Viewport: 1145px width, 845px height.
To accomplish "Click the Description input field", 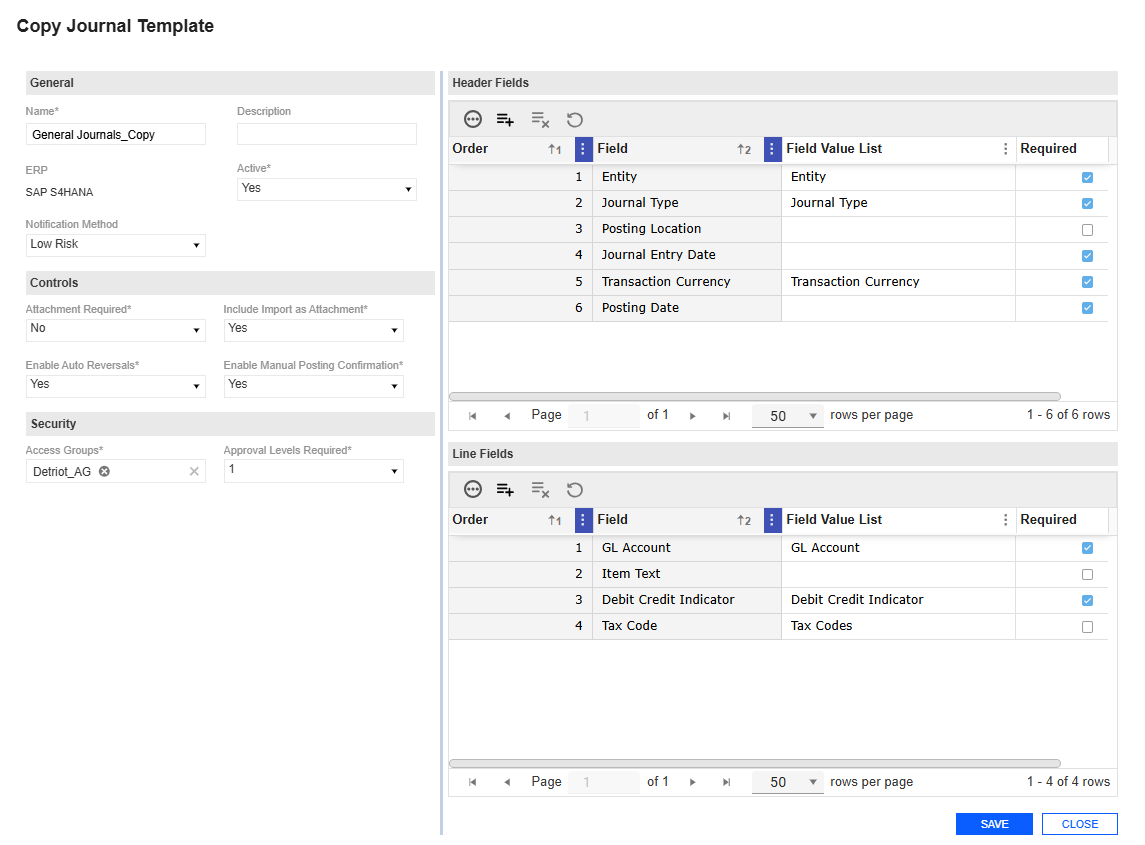I will click(x=326, y=134).
